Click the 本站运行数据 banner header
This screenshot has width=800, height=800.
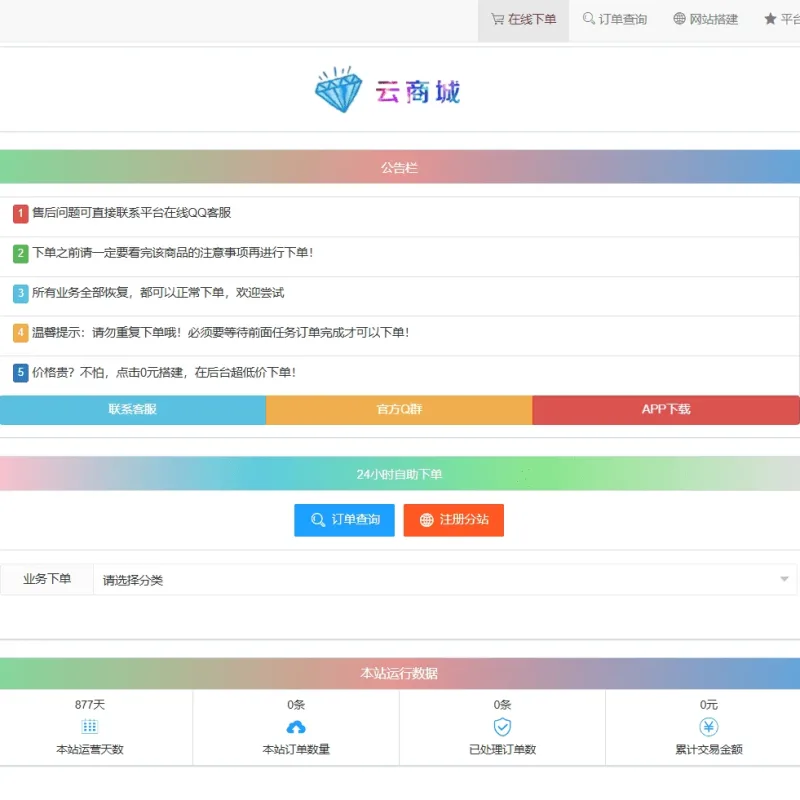point(400,673)
